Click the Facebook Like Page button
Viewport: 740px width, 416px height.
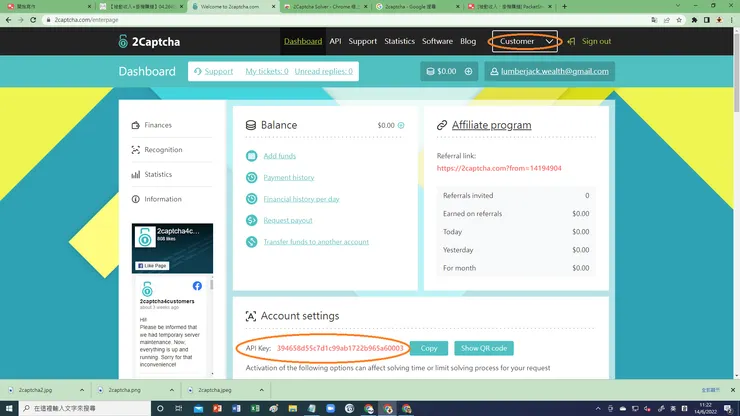pyautogui.click(x=152, y=266)
